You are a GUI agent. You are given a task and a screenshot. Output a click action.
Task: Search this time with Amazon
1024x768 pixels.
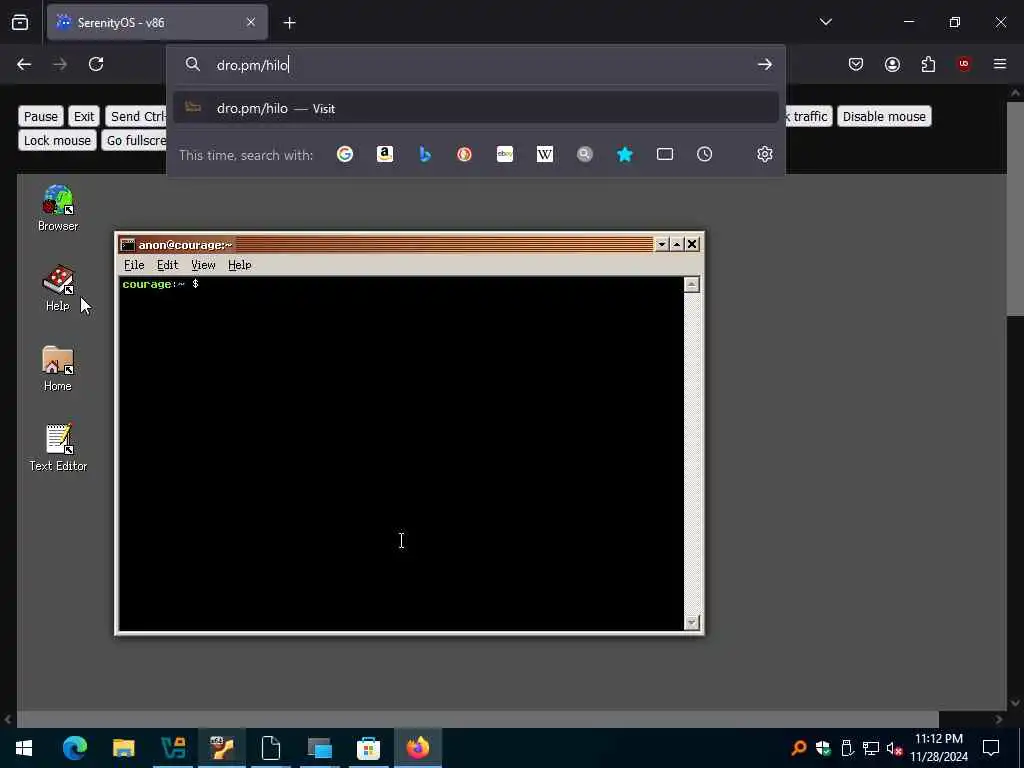coord(385,154)
